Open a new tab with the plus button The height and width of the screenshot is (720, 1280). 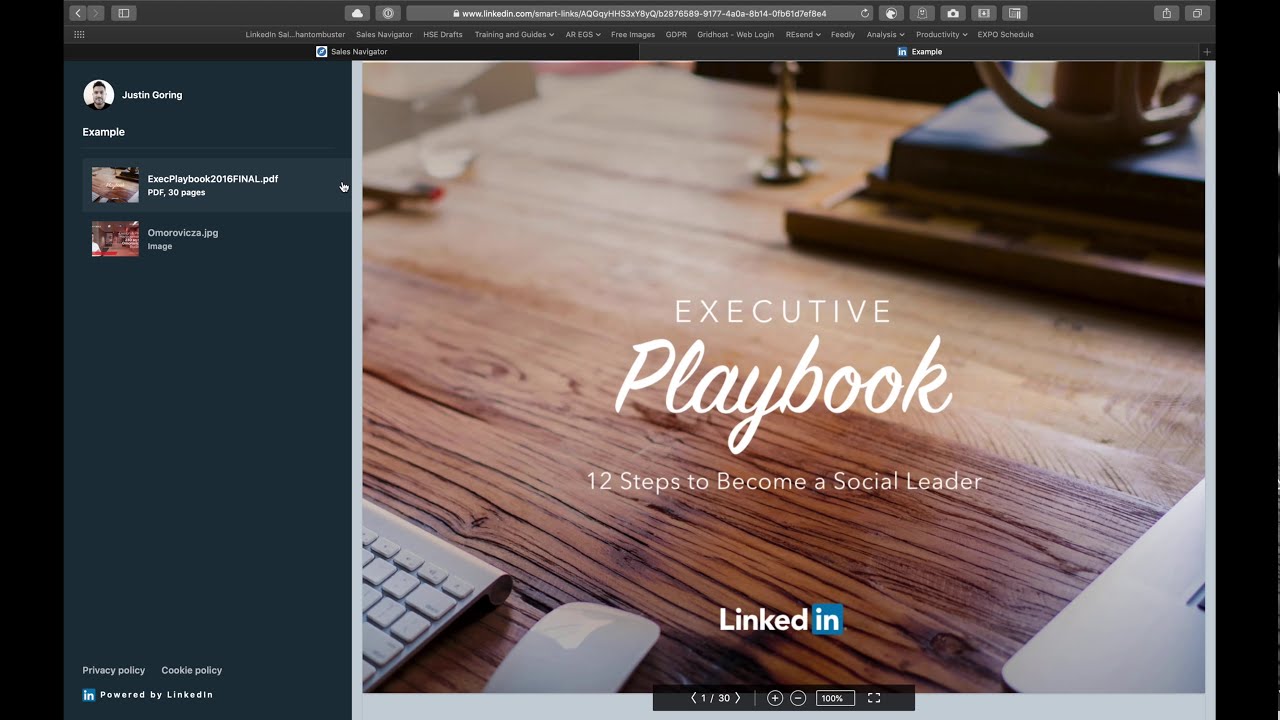click(x=1207, y=52)
